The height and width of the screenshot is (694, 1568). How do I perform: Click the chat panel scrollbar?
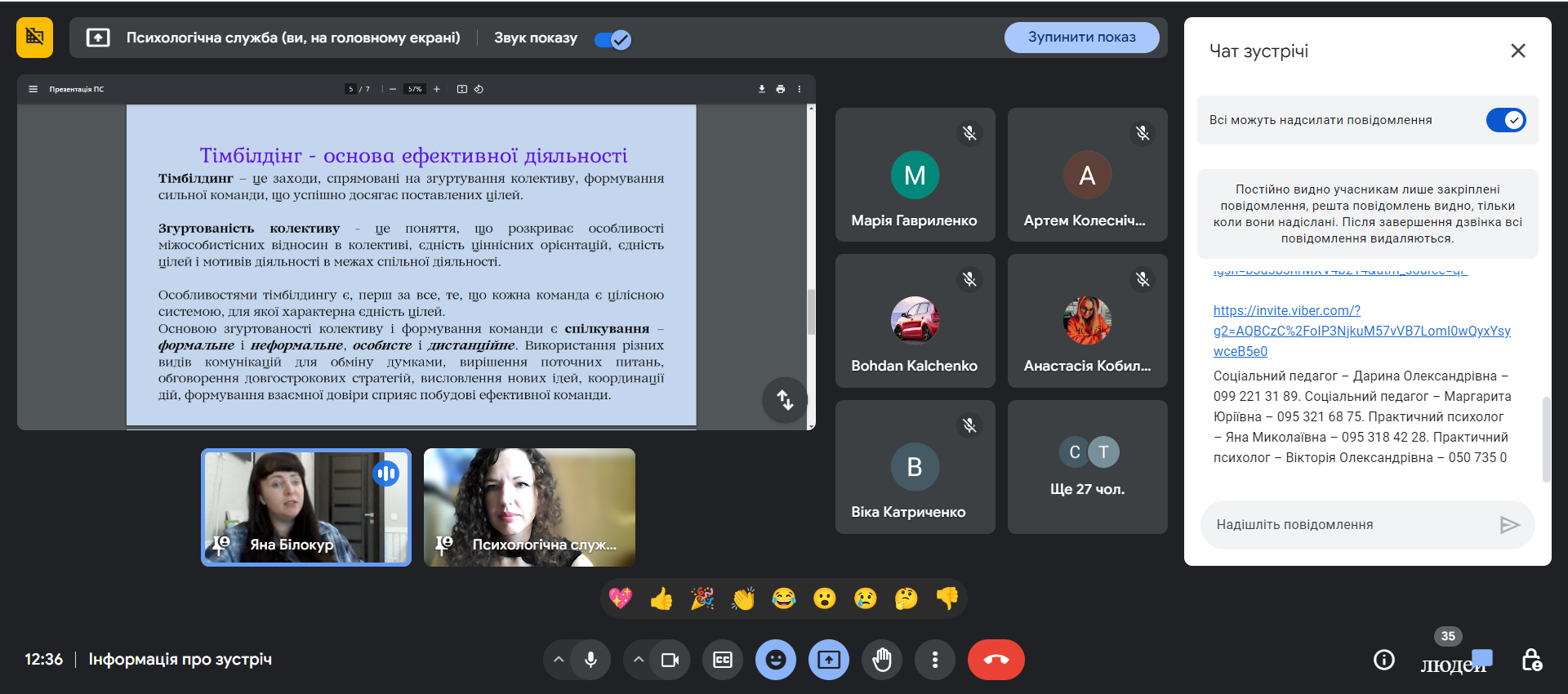coord(1545,439)
